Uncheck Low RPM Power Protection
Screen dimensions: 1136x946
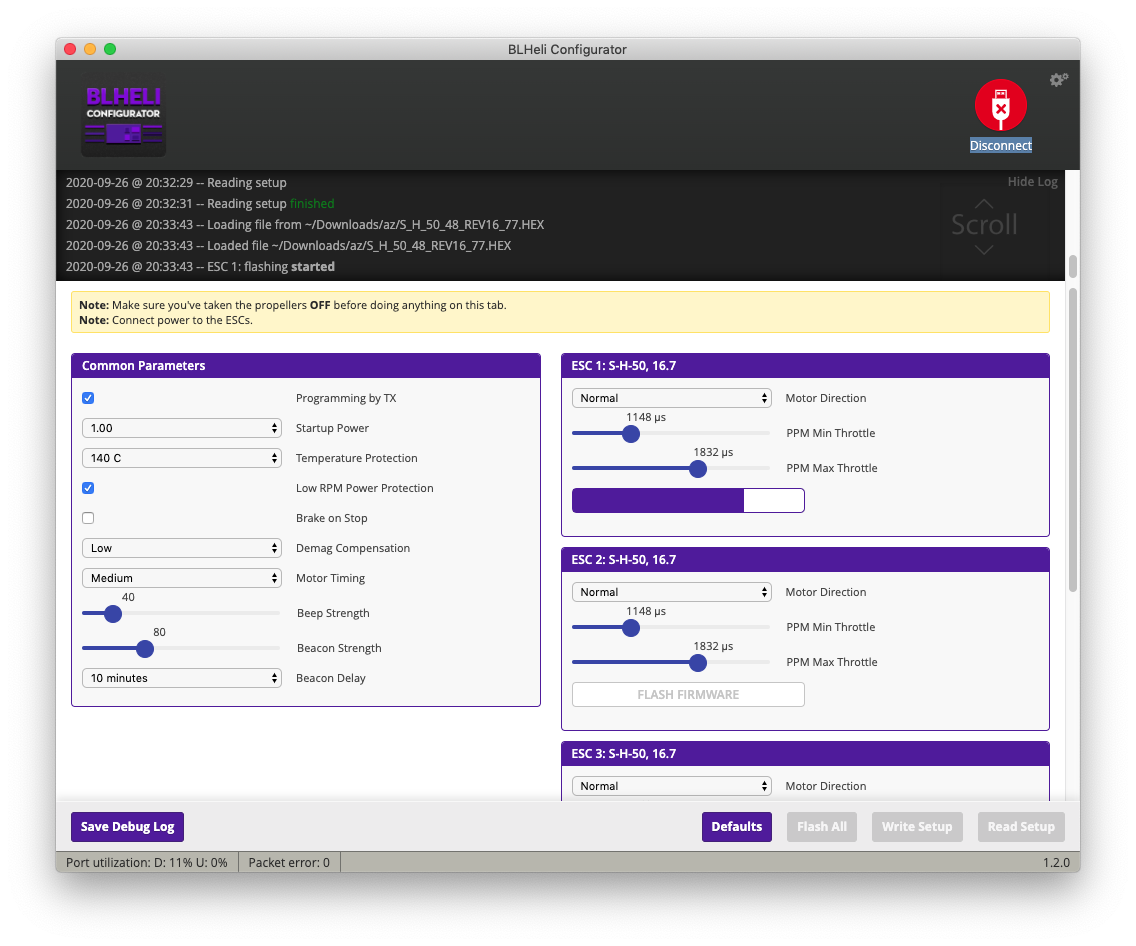pyautogui.click(x=88, y=487)
